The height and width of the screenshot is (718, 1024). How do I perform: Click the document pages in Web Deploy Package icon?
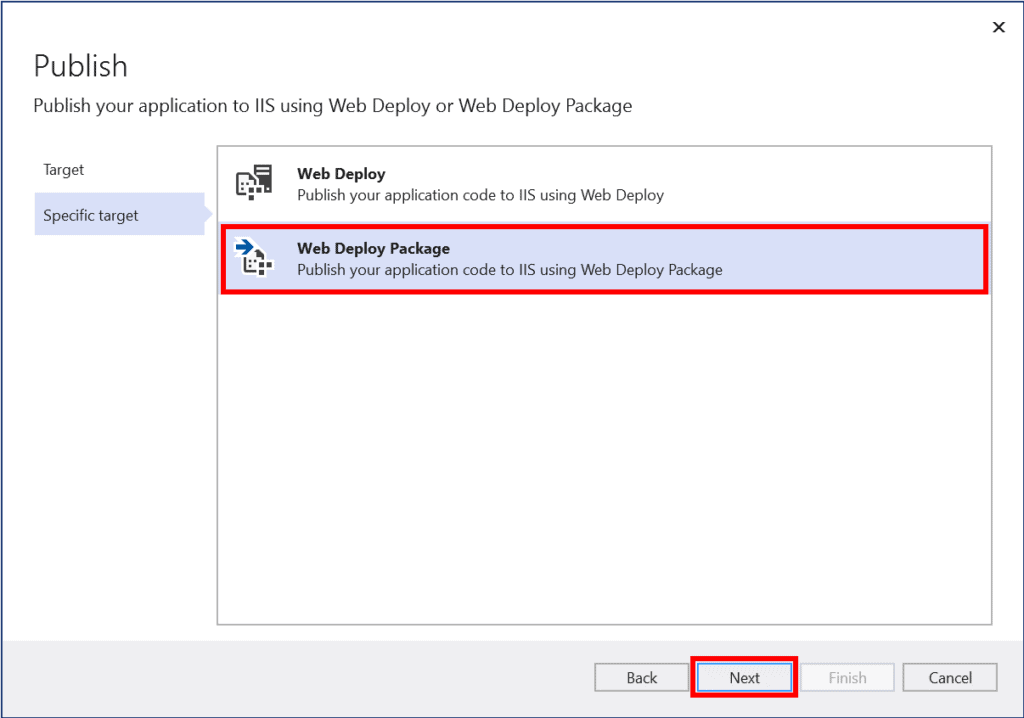[258, 264]
